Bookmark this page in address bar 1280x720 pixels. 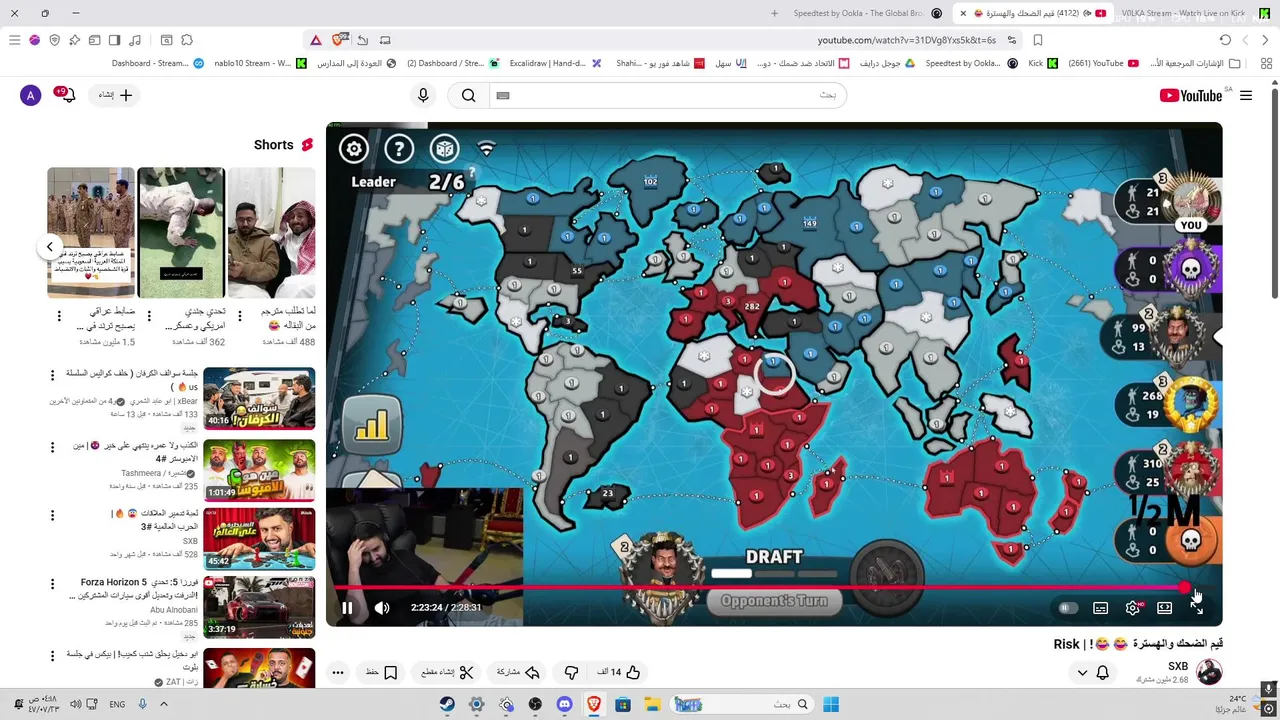pos(1037,40)
